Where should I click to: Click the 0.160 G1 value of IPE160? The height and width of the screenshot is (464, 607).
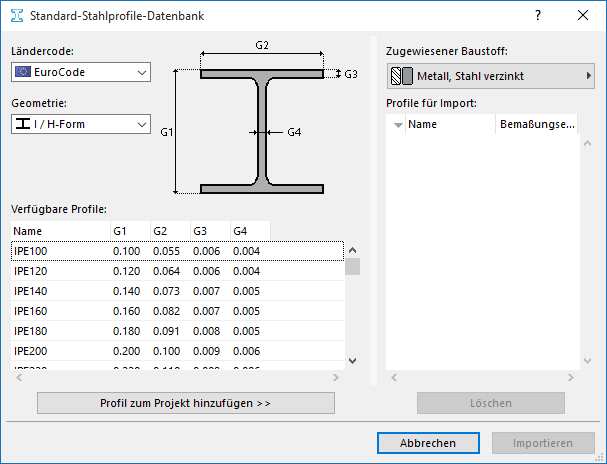pos(127,311)
